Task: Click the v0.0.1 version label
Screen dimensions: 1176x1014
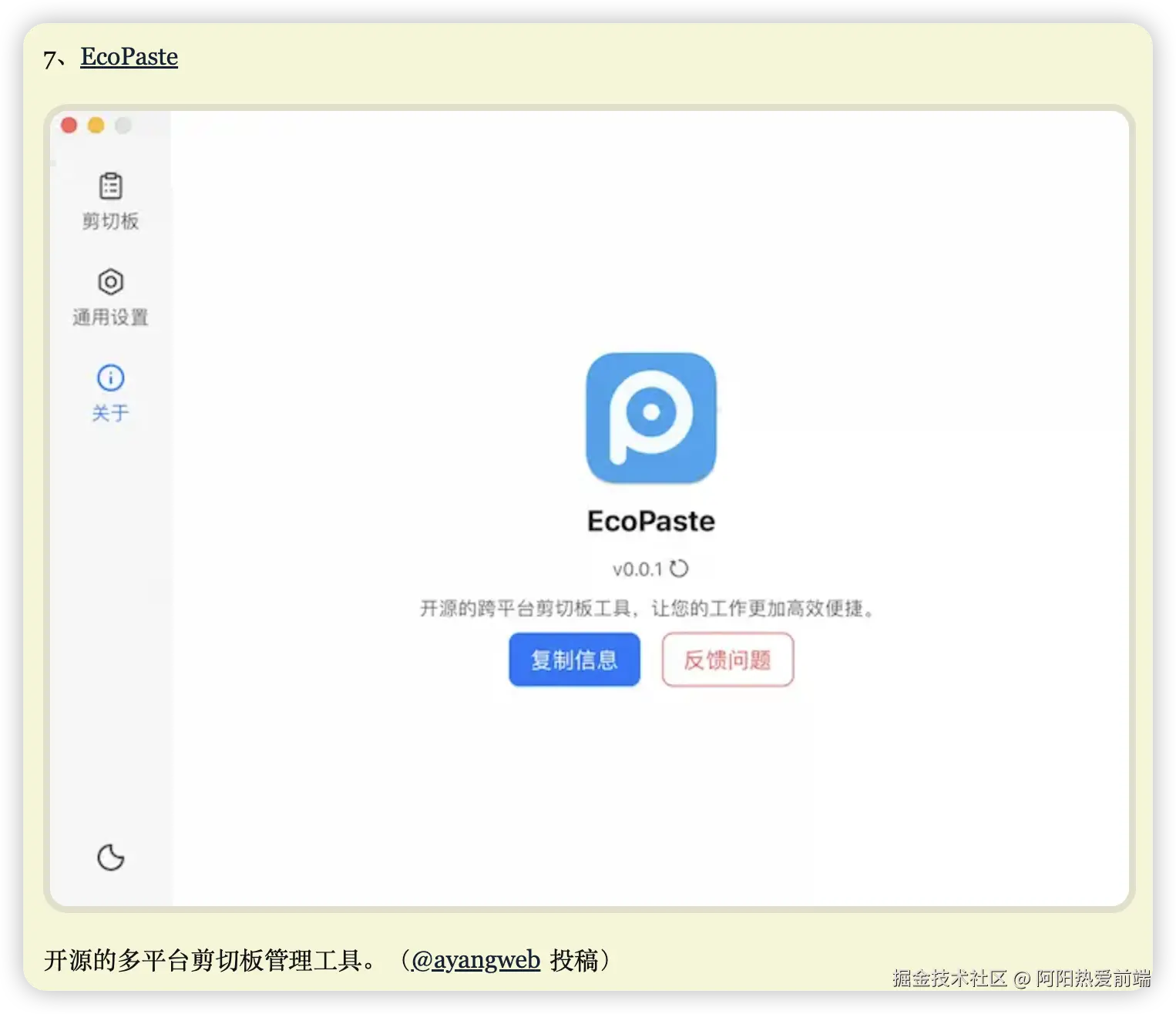Action: (x=637, y=568)
